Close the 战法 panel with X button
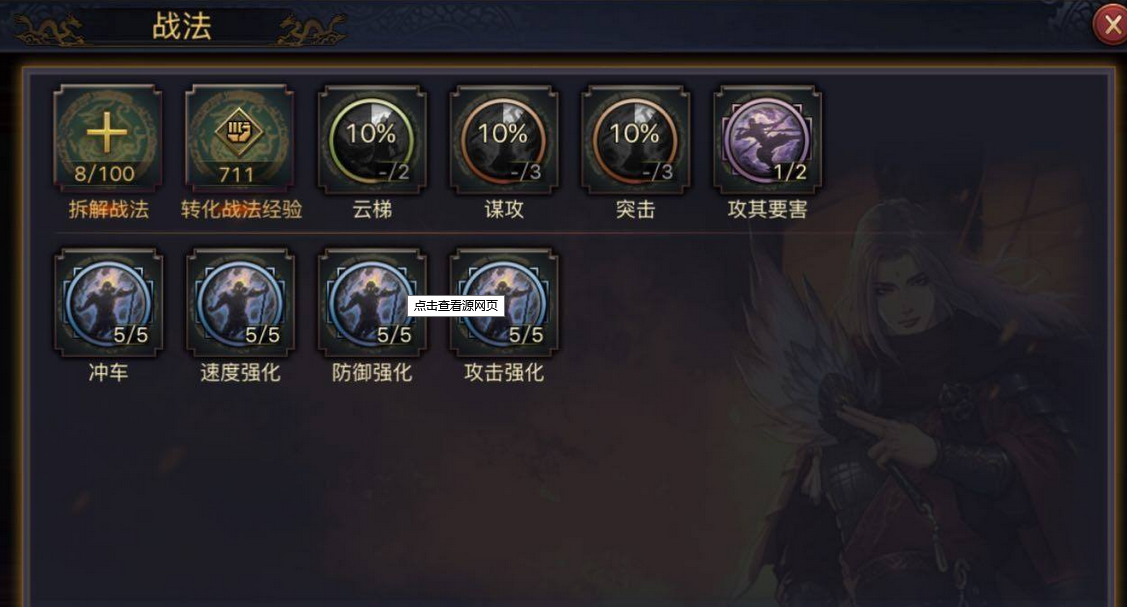Viewport: 1127px width, 607px height. click(x=1111, y=25)
